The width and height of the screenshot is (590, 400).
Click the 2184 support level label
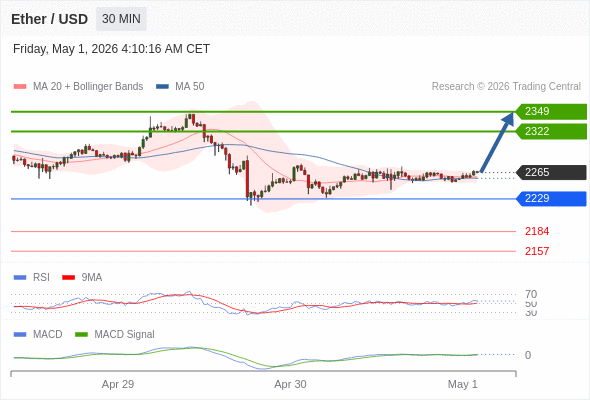click(x=537, y=231)
